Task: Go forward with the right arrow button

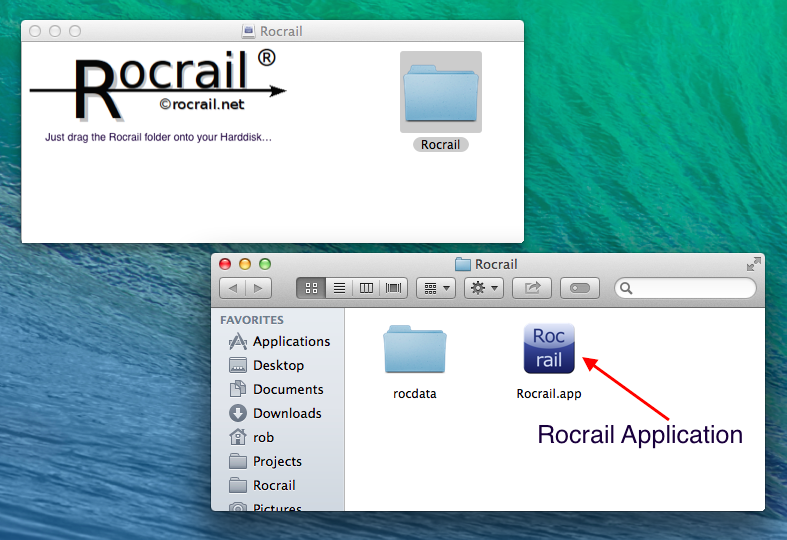Action: (x=258, y=288)
